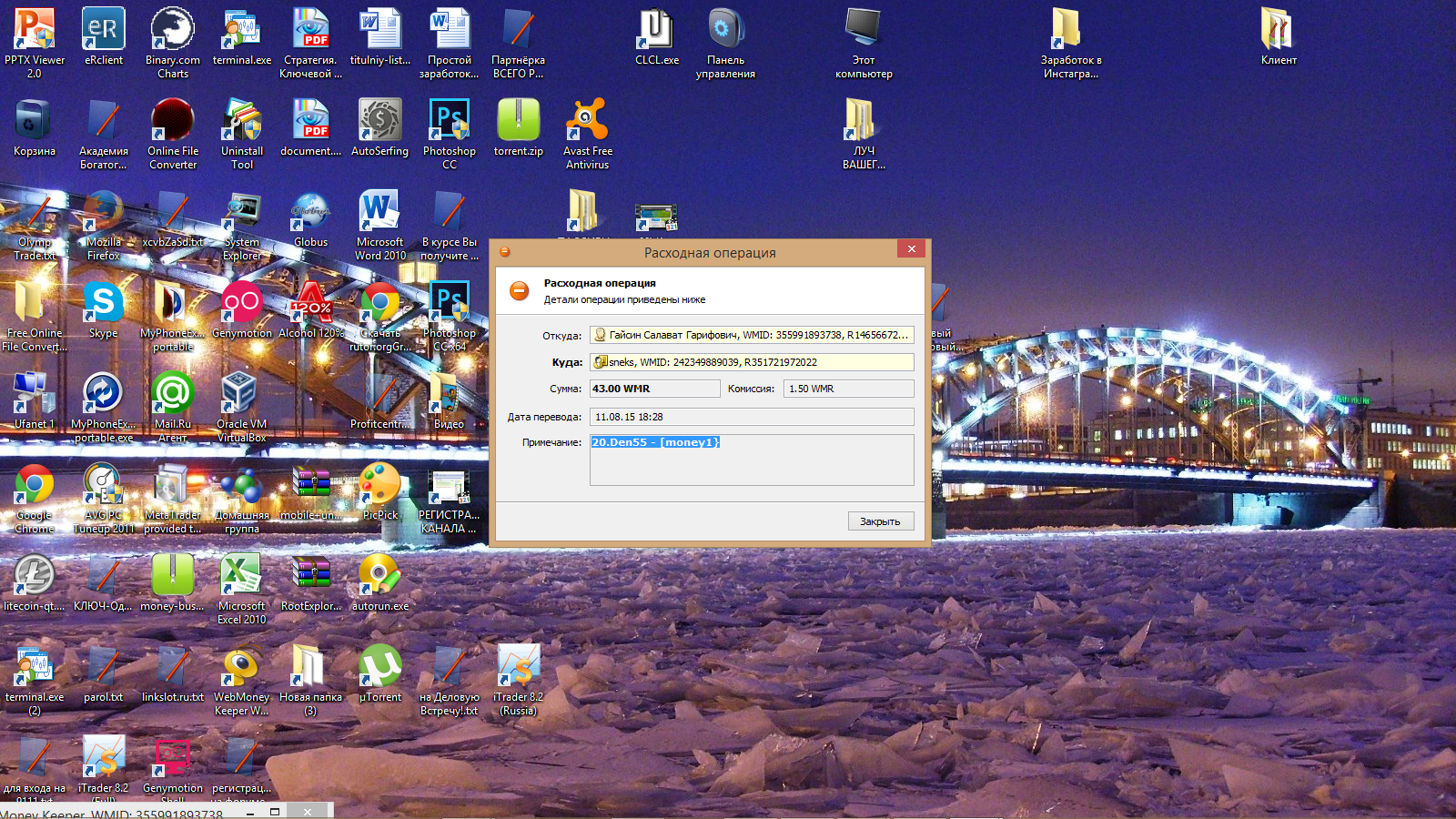Open the Mail.Ru Агент shortcut

[173, 406]
